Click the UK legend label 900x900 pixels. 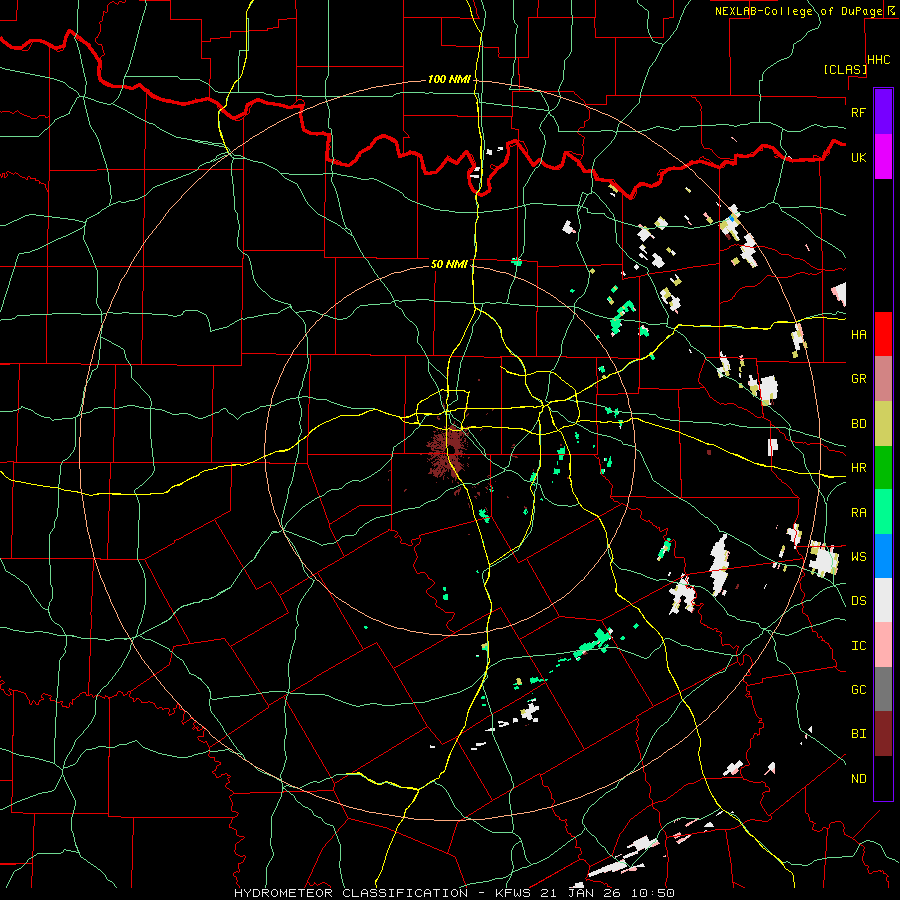click(x=858, y=157)
